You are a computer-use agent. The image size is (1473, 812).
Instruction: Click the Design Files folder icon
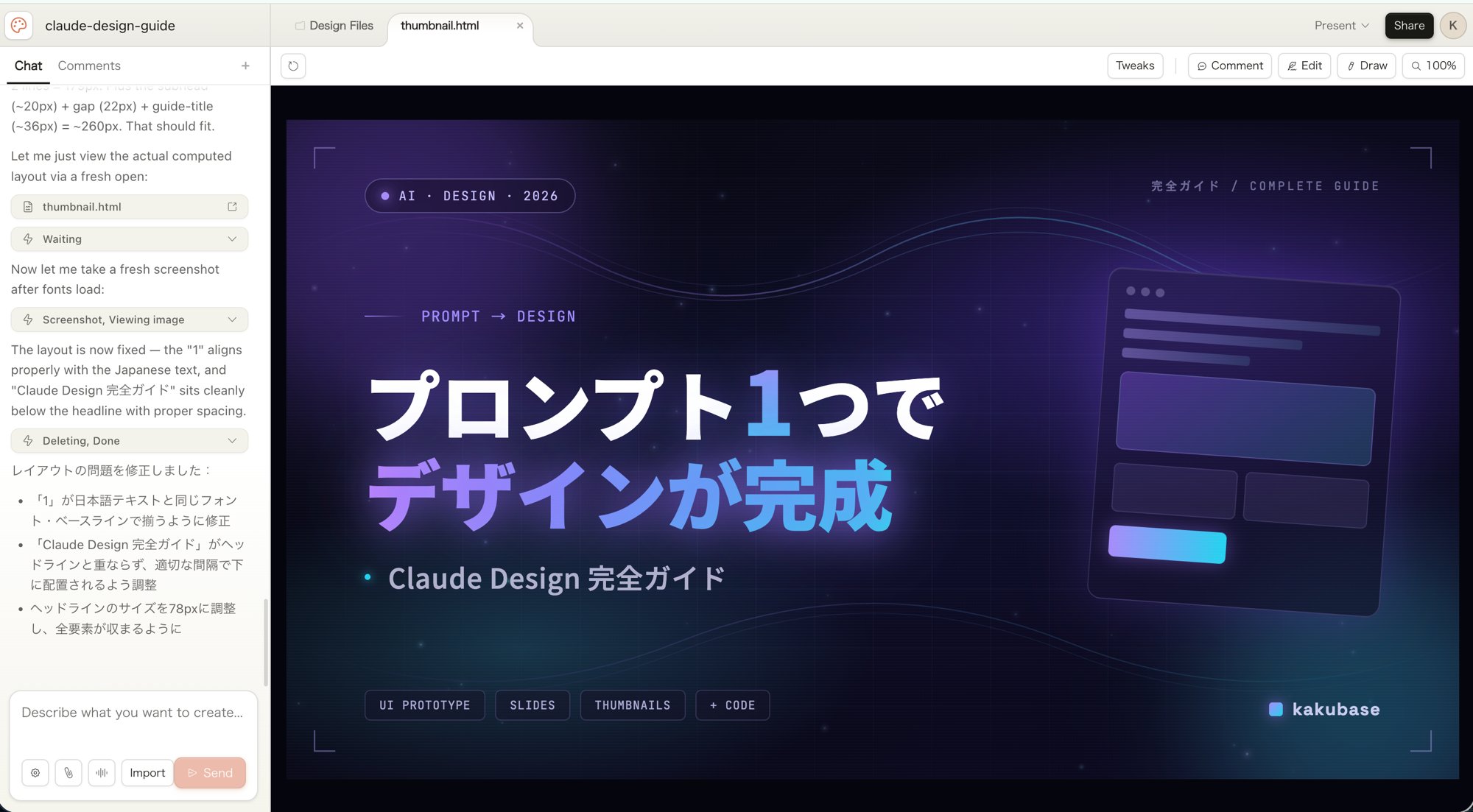[x=300, y=26]
